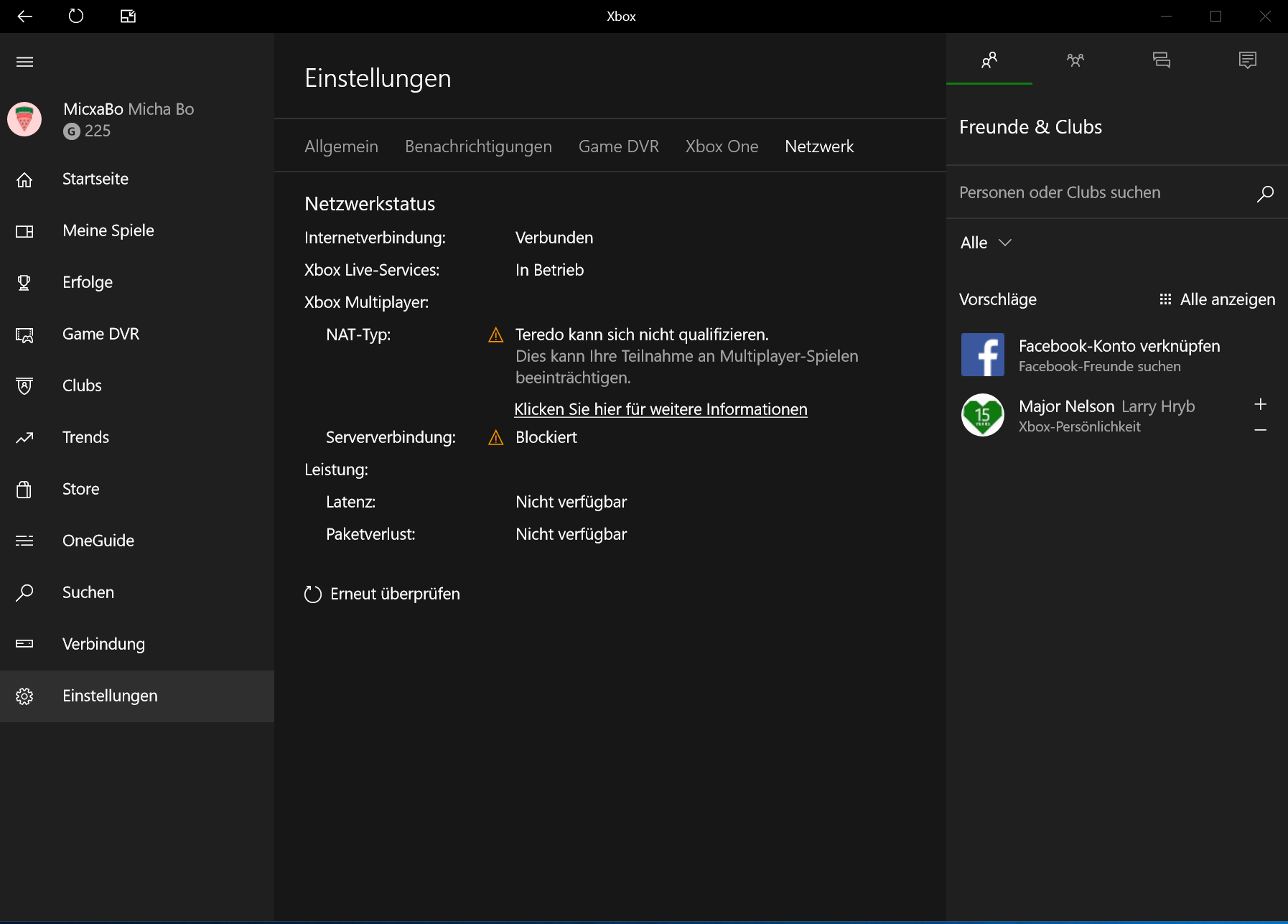Refresh the Xbox app view
Viewport: 1288px width, 924px height.
tap(76, 16)
